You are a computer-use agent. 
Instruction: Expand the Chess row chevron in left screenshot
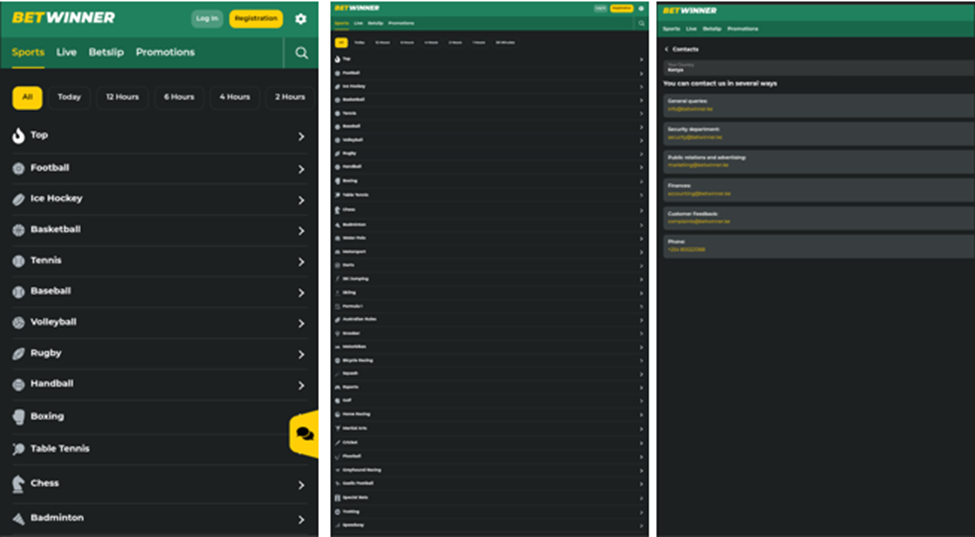pyautogui.click(x=302, y=485)
